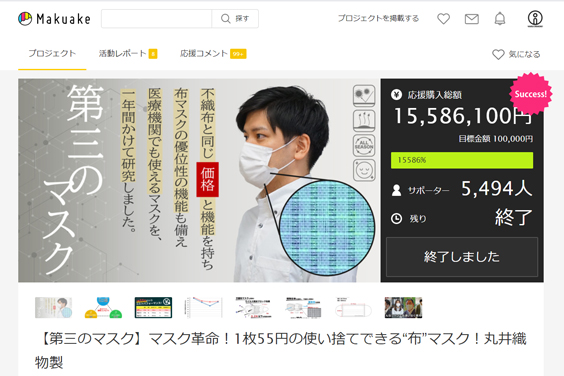Click the project title 【第三のマスク】マスク革命
Viewport: 564px width, 376px height.
[x=281, y=350]
